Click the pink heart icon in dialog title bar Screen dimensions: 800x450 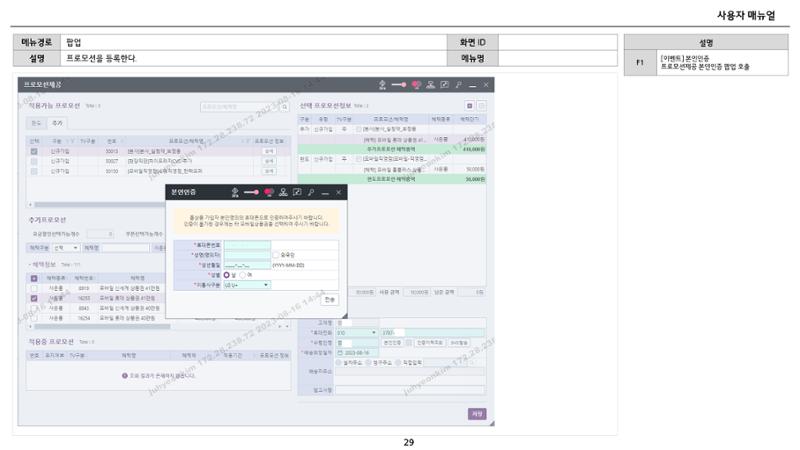coord(269,192)
